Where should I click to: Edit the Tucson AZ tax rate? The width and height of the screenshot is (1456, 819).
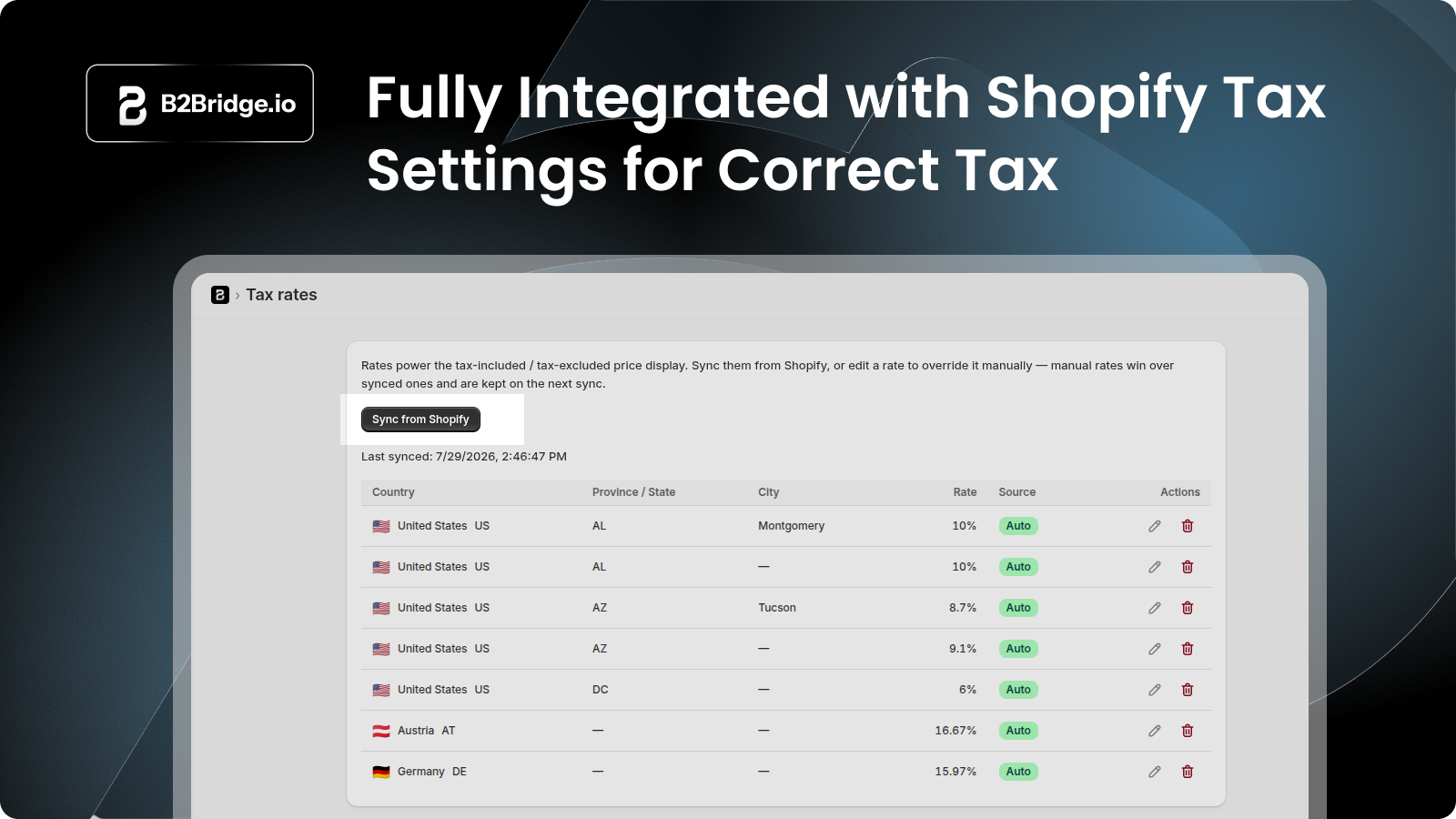(1155, 608)
